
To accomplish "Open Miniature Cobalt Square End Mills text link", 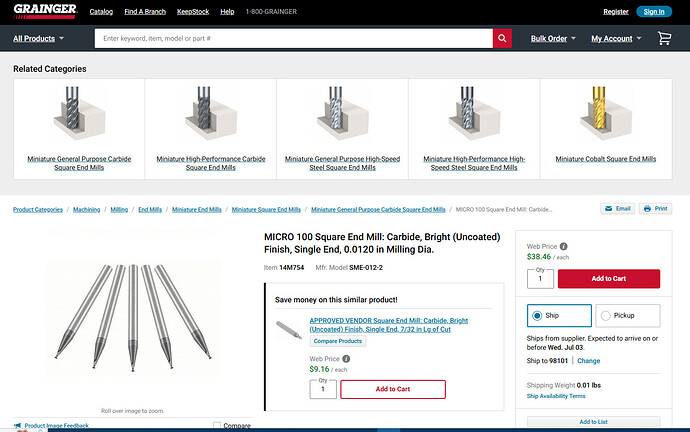I will point(606,159).
